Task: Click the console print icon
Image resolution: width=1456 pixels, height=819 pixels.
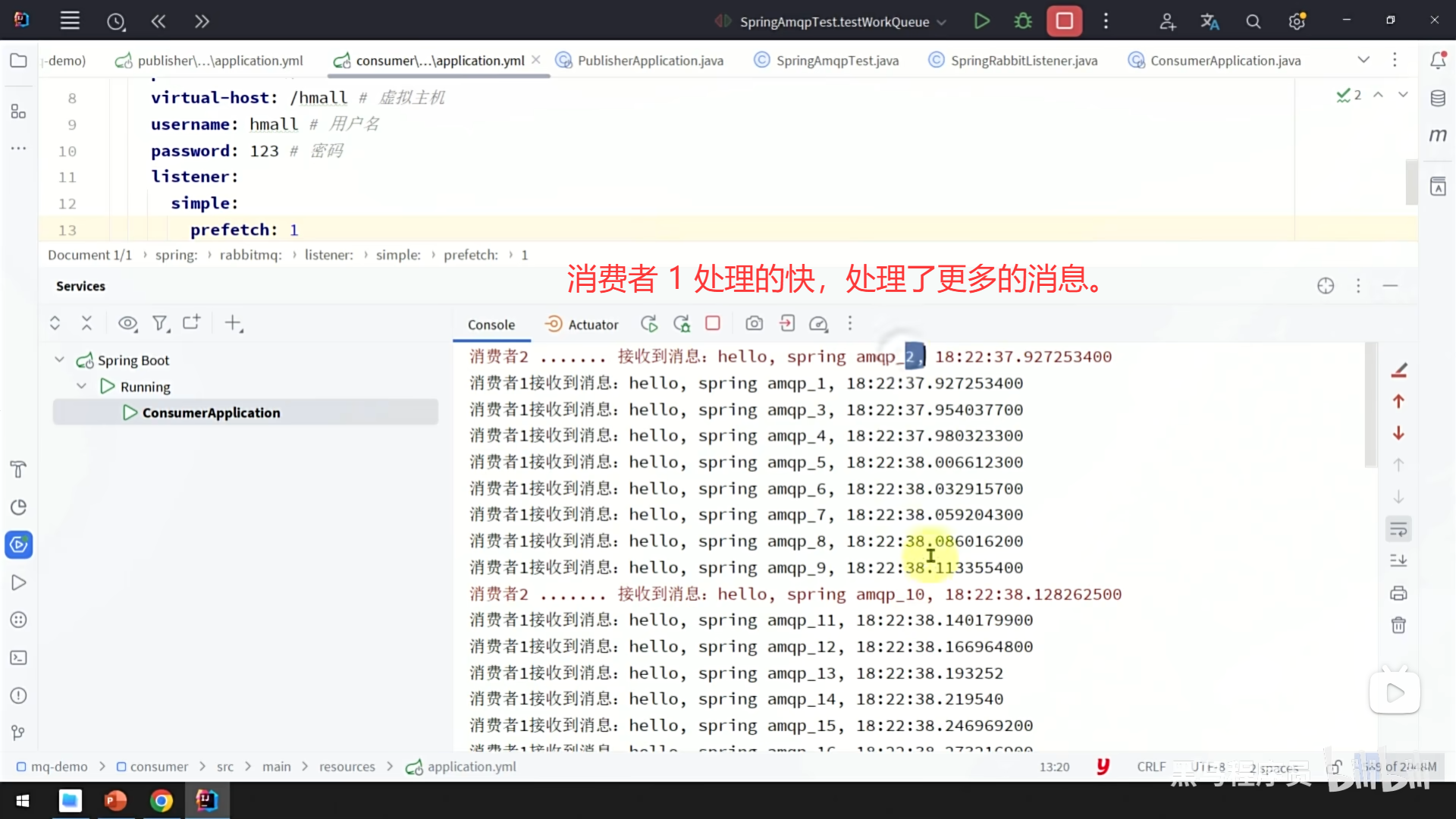Action: click(1398, 593)
